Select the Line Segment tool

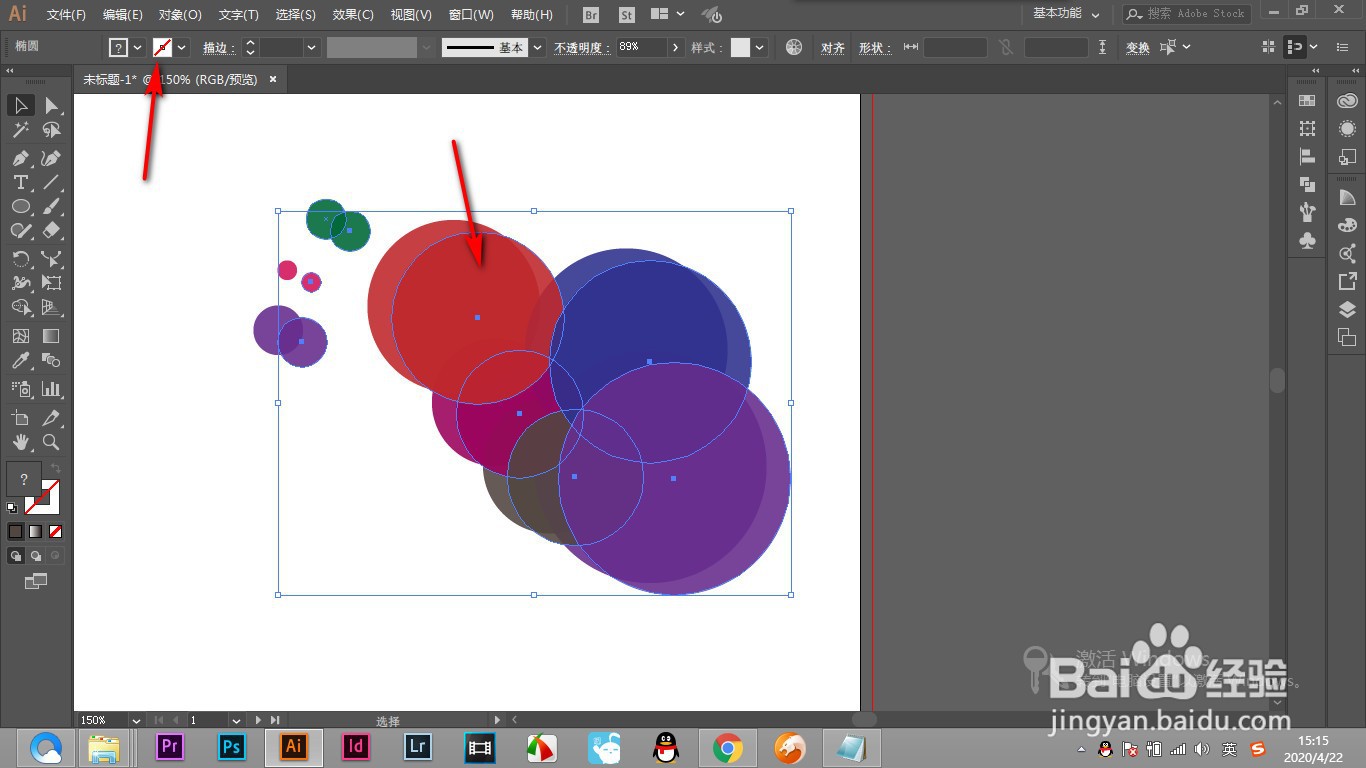51,182
